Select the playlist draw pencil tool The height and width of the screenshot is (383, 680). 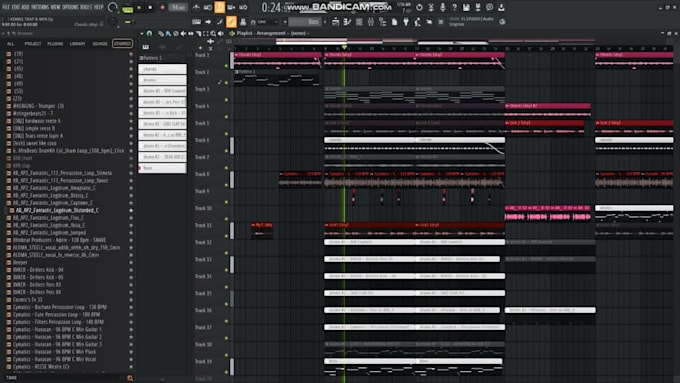coord(161,33)
